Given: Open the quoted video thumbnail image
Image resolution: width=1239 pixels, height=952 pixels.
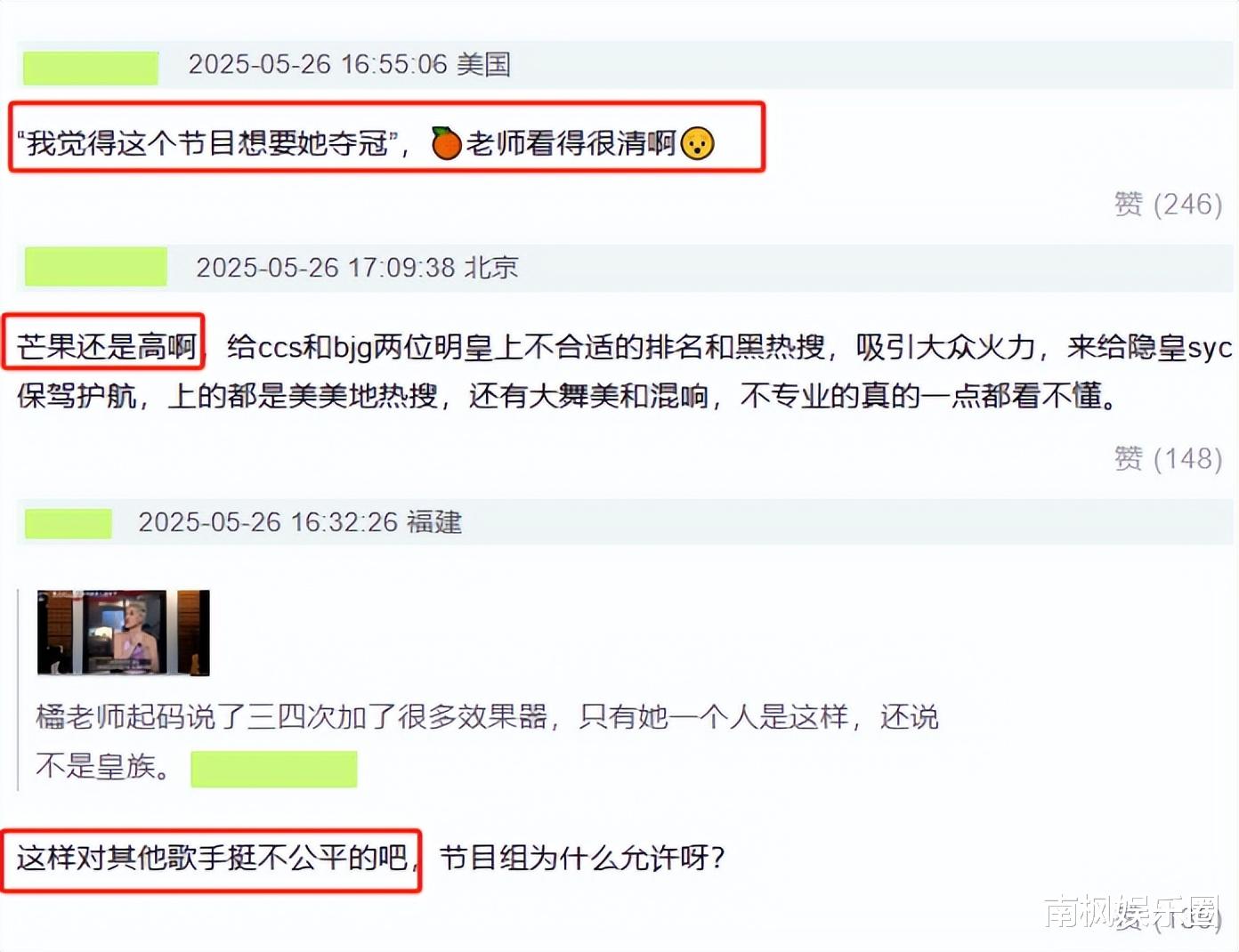Looking at the screenshot, I should [124, 633].
